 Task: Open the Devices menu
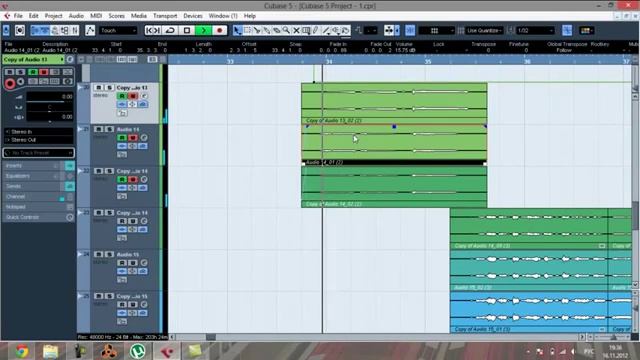click(193, 16)
